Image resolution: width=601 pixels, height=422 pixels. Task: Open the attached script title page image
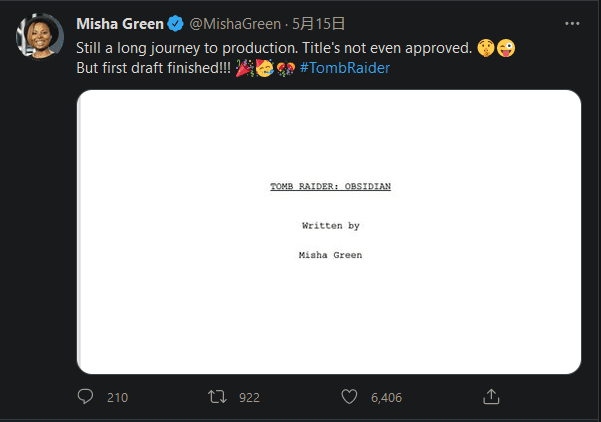click(329, 232)
